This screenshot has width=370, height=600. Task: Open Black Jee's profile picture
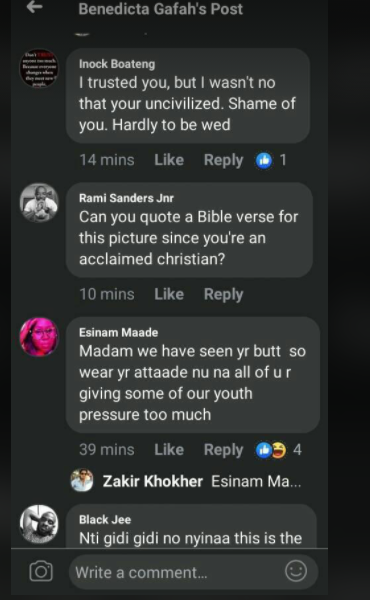pos(39,525)
